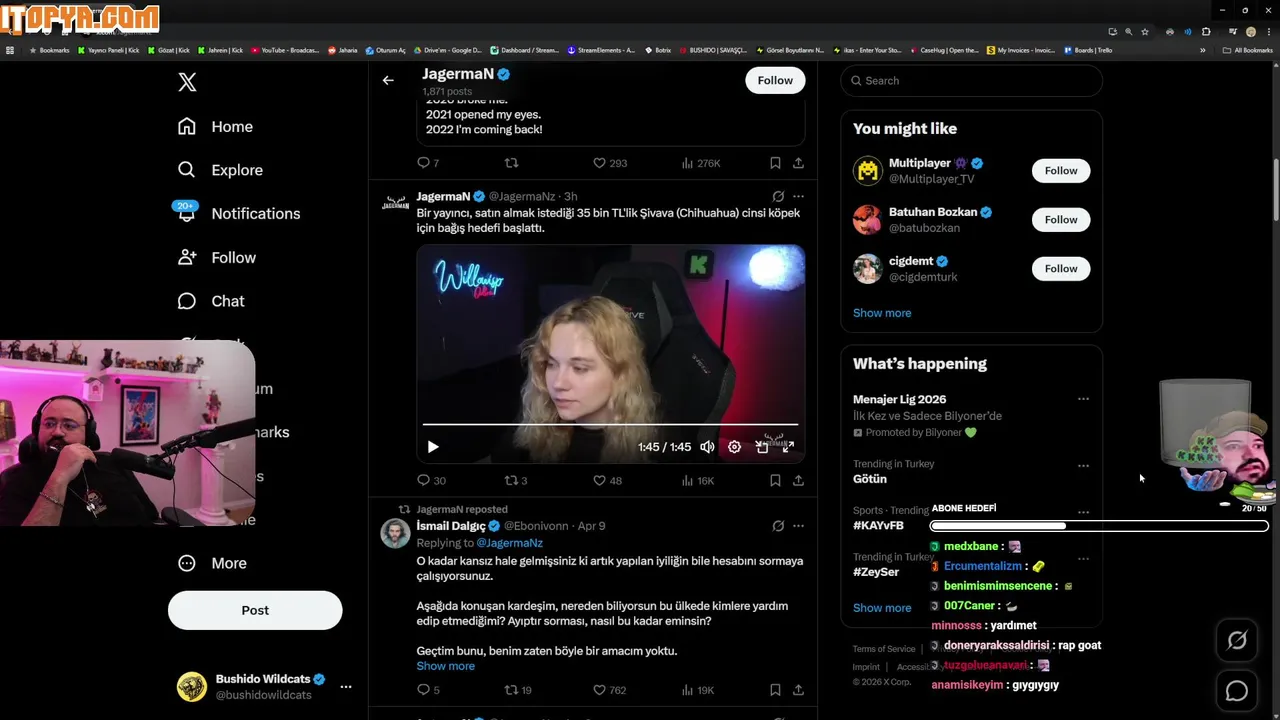Image resolution: width=1280 pixels, height=720 pixels.
Task: Go back with the arrow beside JagermaN
Action: pos(388,80)
